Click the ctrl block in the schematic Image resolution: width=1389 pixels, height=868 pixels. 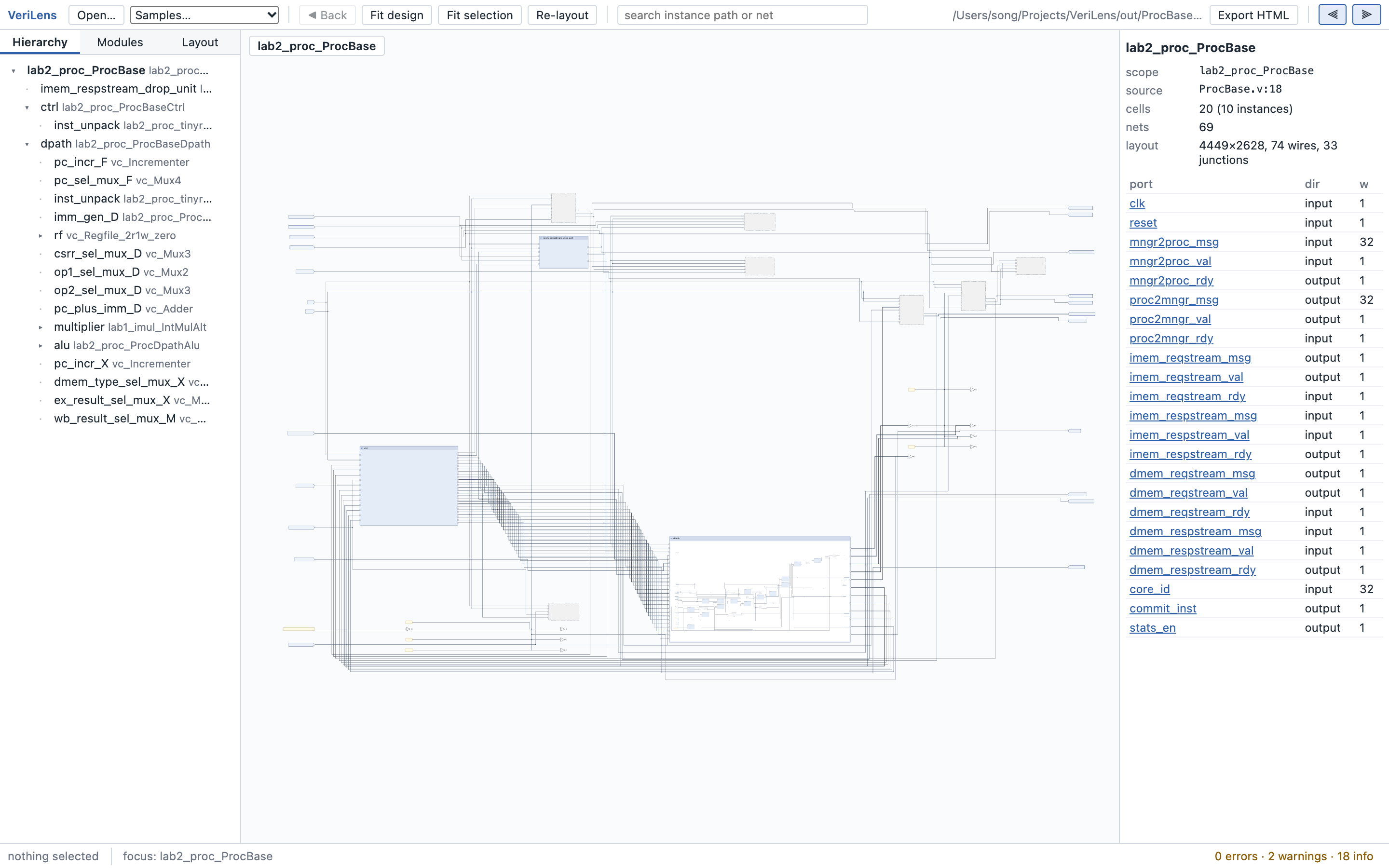pyautogui.click(x=409, y=486)
